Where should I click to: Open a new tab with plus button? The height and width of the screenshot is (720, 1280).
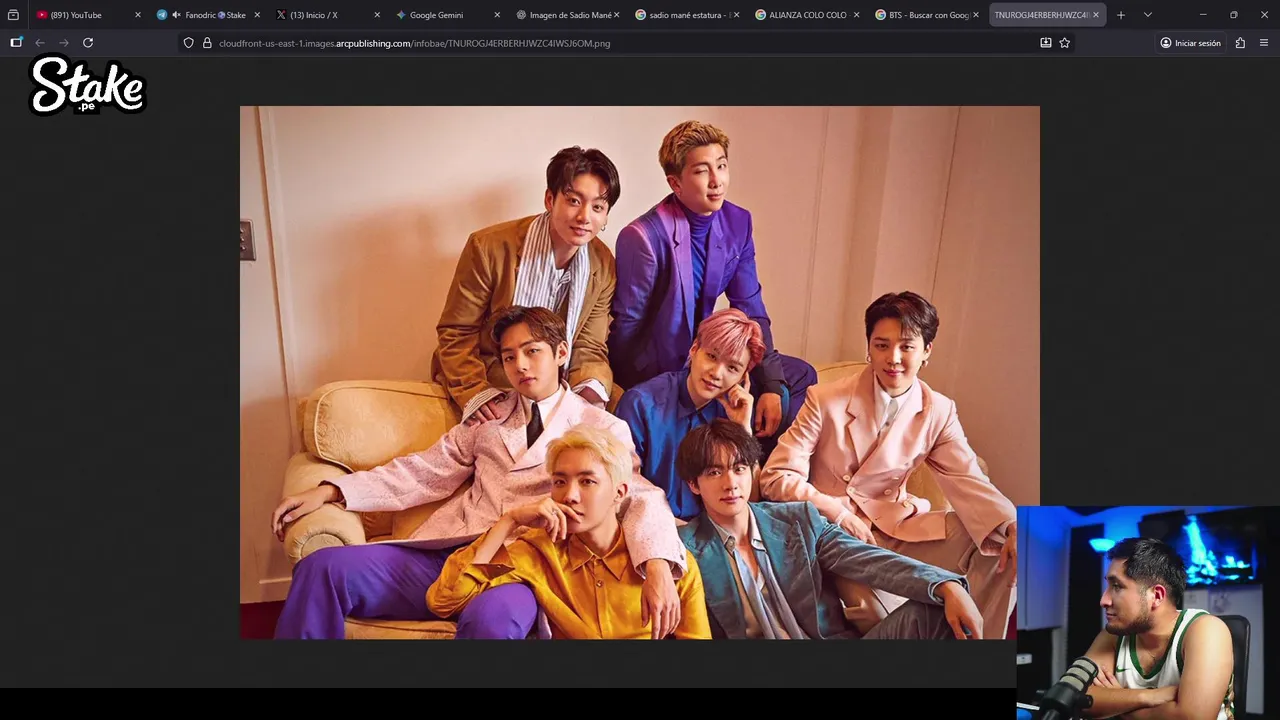pyautogui.click(x=1121, y=15)
